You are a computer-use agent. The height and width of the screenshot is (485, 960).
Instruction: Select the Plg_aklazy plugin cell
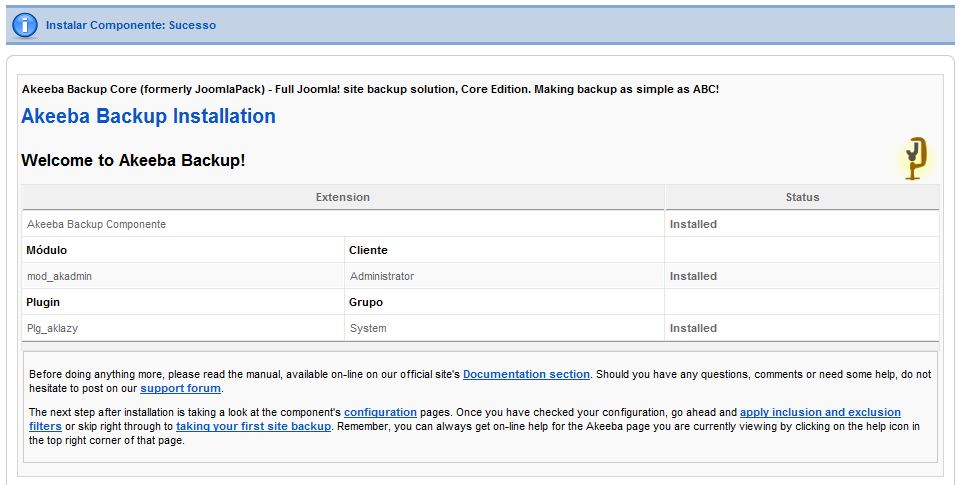coord(183,328)
